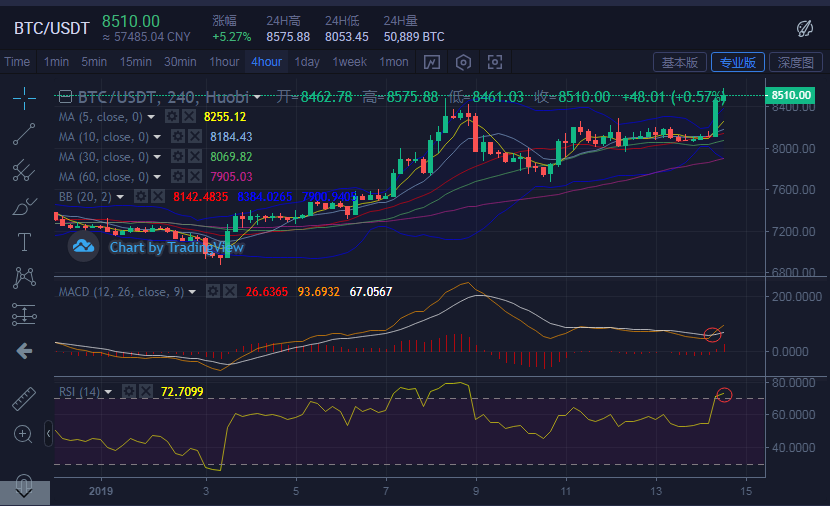Remove the MA 5 indicator
The height and width of the screenshot is (506, 830).
(x=189, y=116)
